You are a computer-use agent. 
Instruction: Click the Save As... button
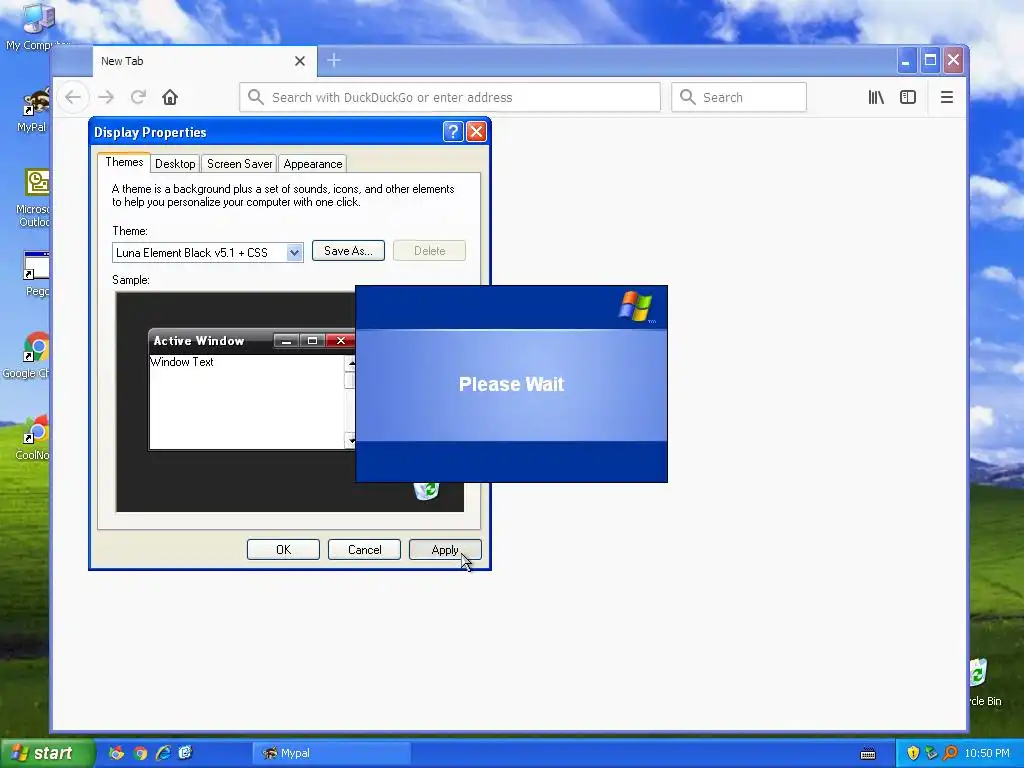coord(348,251)
